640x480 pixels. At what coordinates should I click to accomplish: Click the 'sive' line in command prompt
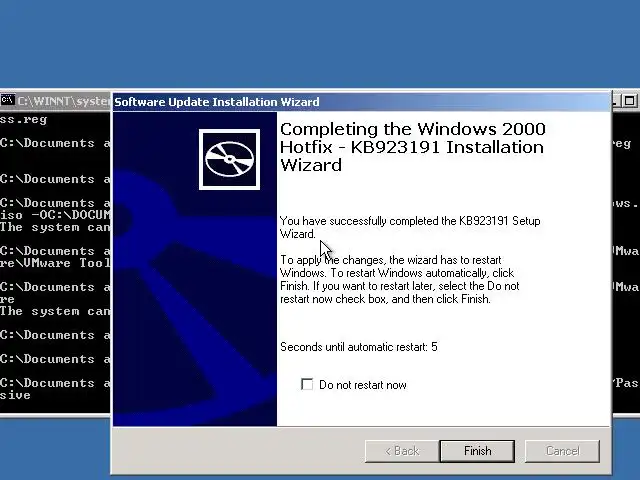(x=15, y=395)
